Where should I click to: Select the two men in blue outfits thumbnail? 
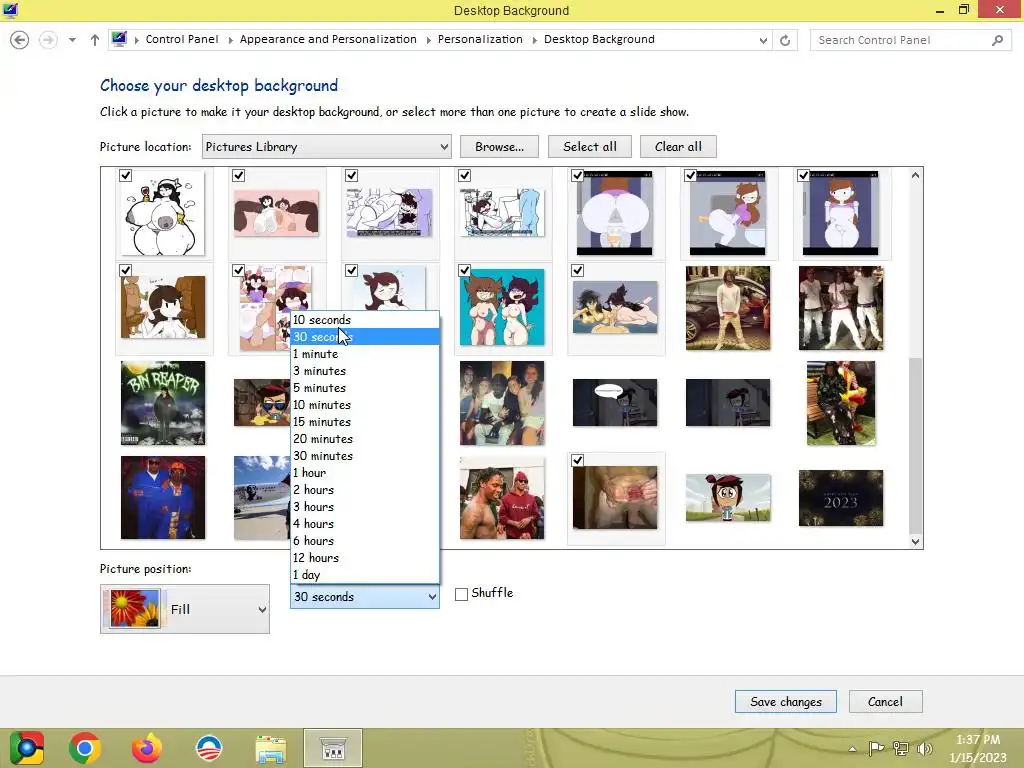[x=163, y=498]
